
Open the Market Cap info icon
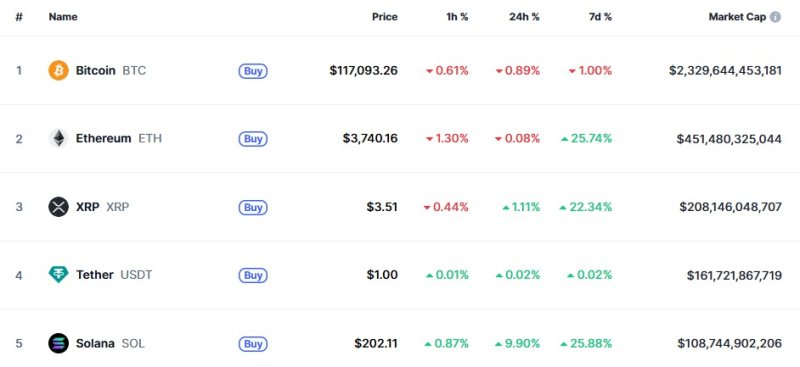(x=775, y=17)
